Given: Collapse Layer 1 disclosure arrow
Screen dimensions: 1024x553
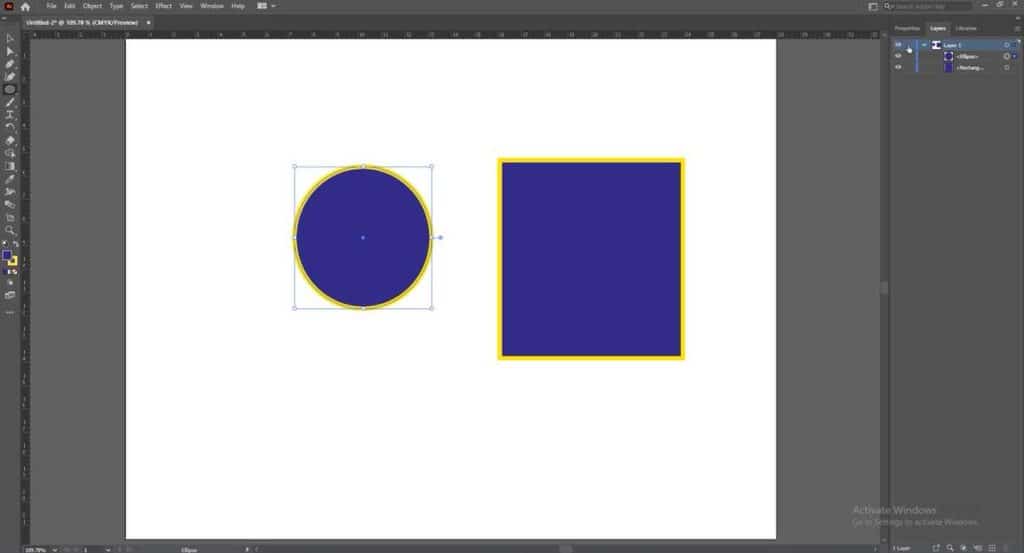Looking at the screenshot, I should click(924, 45).
